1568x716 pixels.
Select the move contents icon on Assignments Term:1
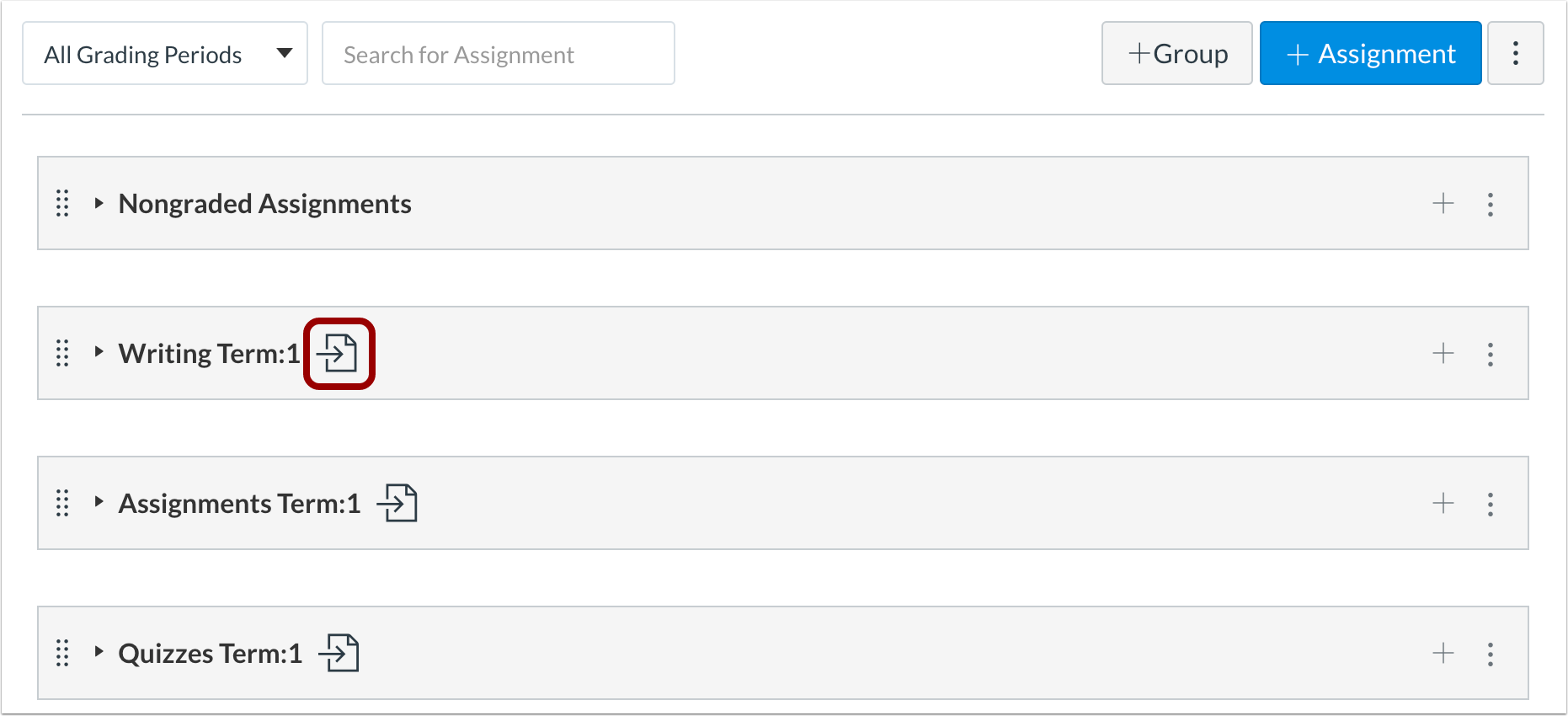[x=399, y=503]
